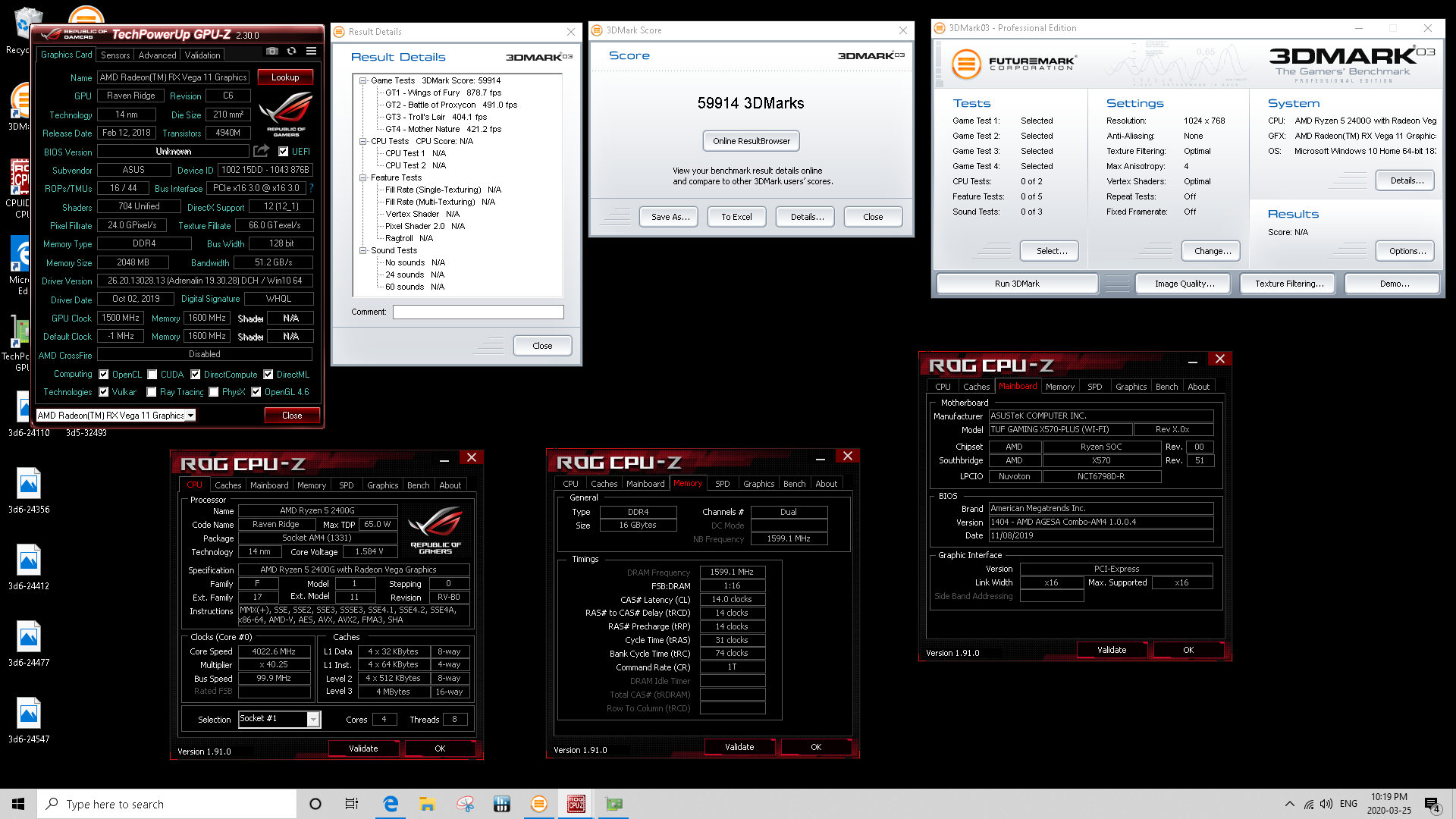Viewport: 1456px width, 819px height.
Task: Open Bench tab in CPU-Z Mainboard window
Action: (1166, 387)
